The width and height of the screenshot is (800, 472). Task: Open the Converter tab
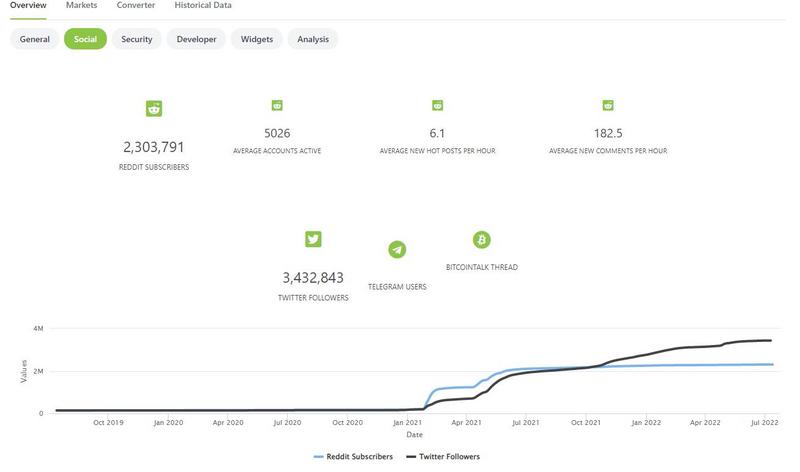(135, 6)
